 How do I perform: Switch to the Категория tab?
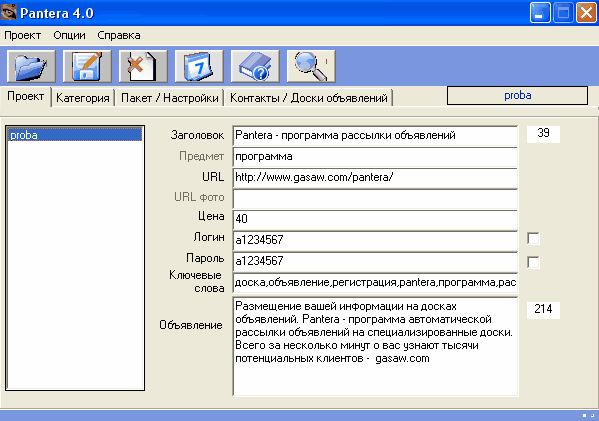83,98
